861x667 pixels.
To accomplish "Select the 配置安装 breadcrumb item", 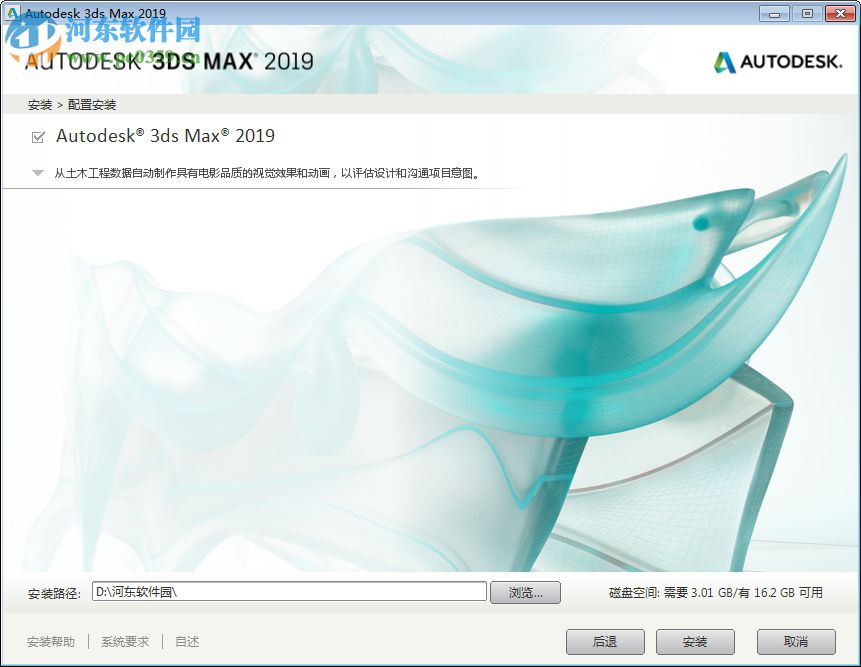I will click(x=92, y=104).
